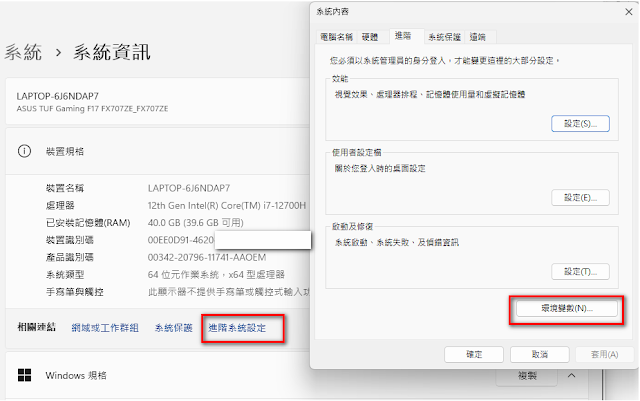Open the 環境變數(N)... button
640x401 pixels.
pyautogui.click(x=567, y=308)
